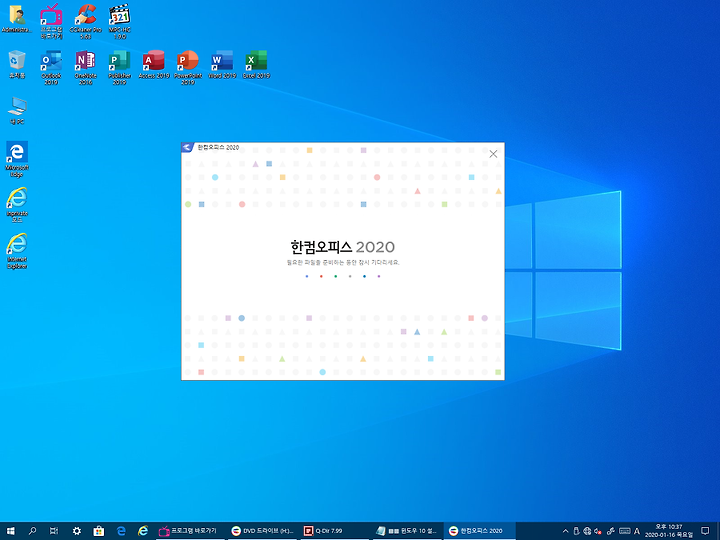Open the Publisher 2019 desktop shortcut
Screen dimensions: 720x540
pyautogui.click(x=119, y=67)
